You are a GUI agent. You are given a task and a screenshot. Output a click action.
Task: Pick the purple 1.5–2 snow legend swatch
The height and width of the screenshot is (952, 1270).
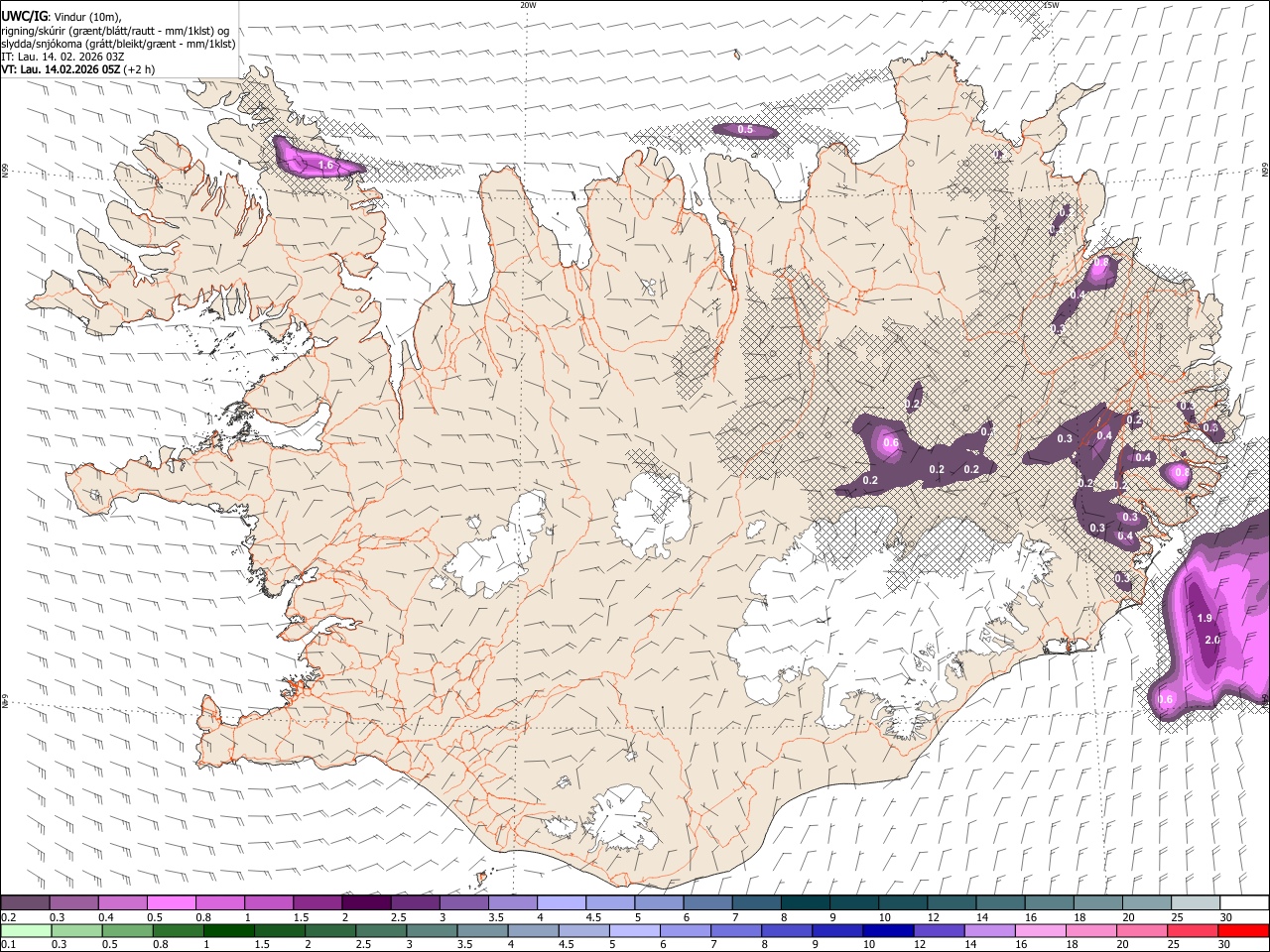coord(317,902)
